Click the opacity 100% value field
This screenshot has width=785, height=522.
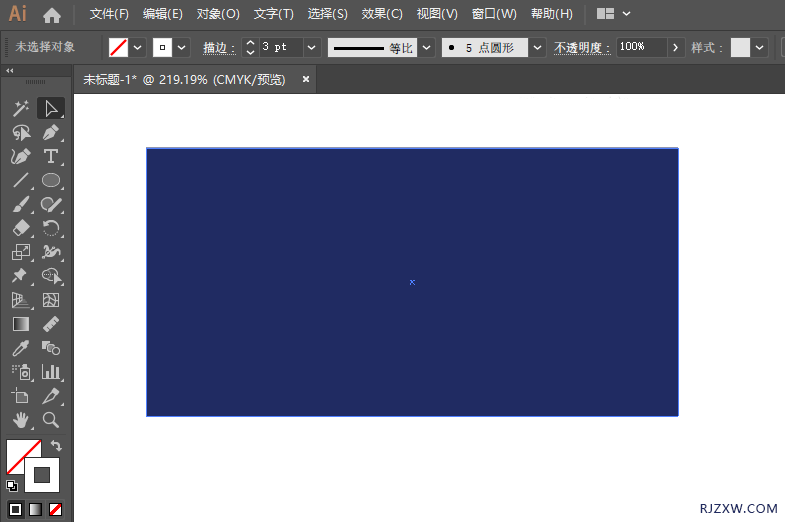click(x=641, y=47)
